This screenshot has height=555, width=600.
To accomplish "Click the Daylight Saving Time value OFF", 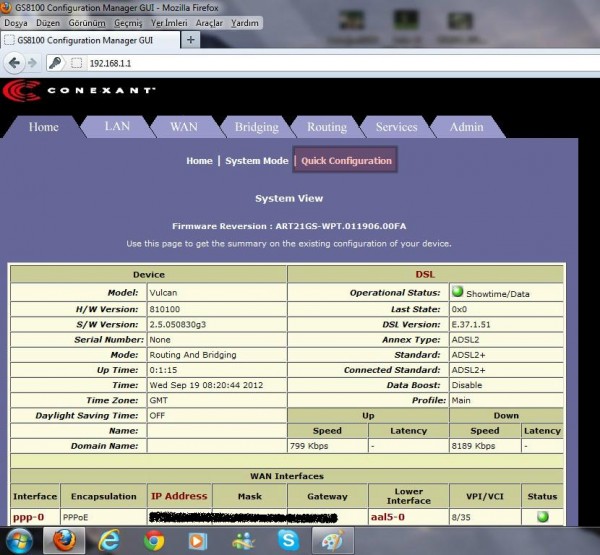I will [157, 416].
